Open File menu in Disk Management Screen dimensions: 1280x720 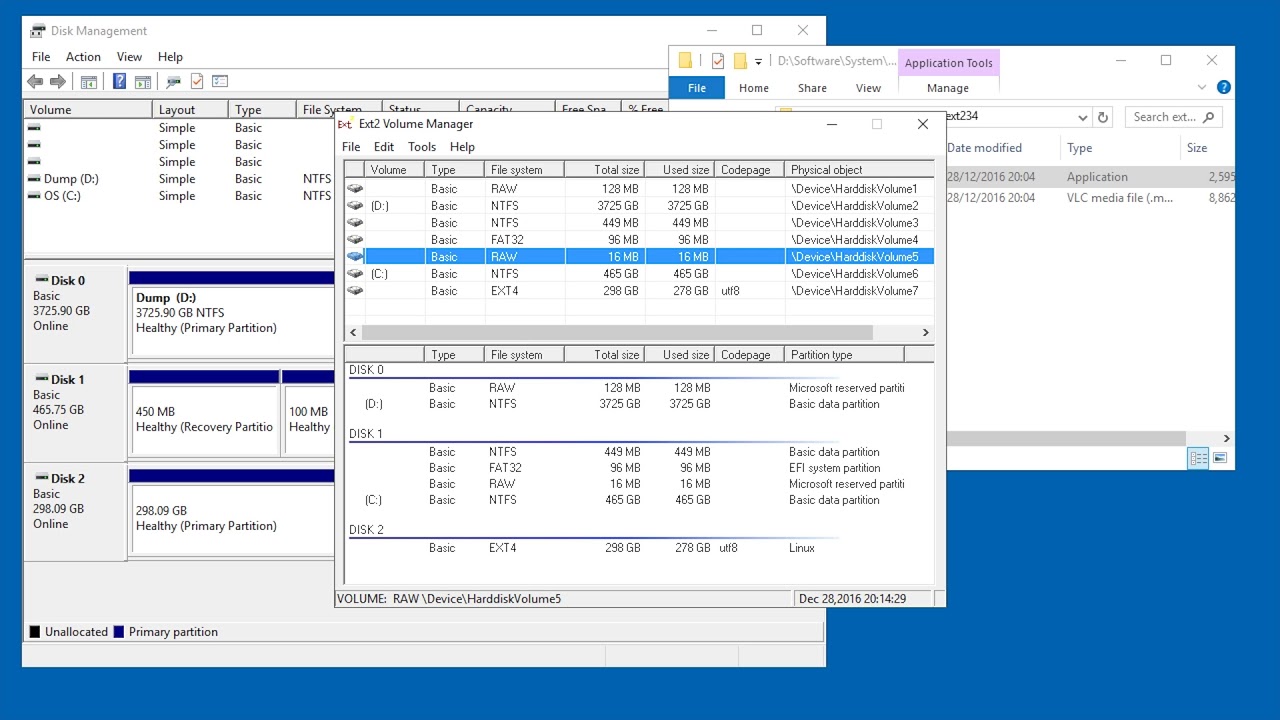(41, 57)
